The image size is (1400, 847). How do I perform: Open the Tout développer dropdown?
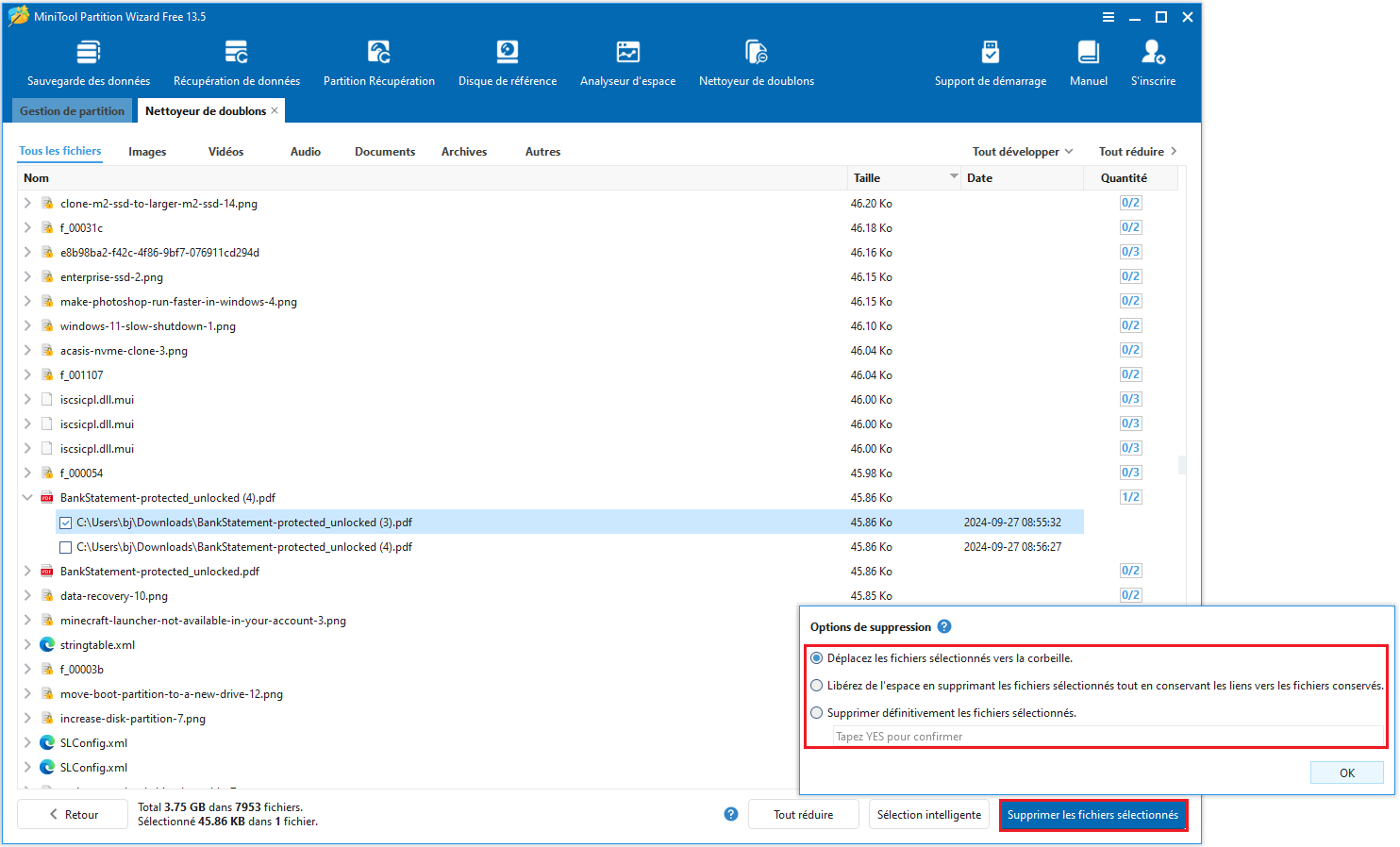tap(1022, 151)
